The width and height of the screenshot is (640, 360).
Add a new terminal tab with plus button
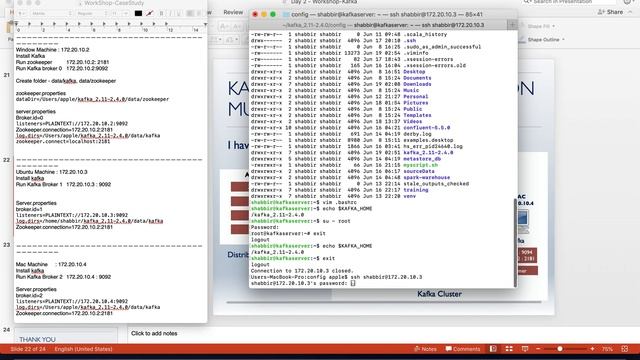(512, 25)
